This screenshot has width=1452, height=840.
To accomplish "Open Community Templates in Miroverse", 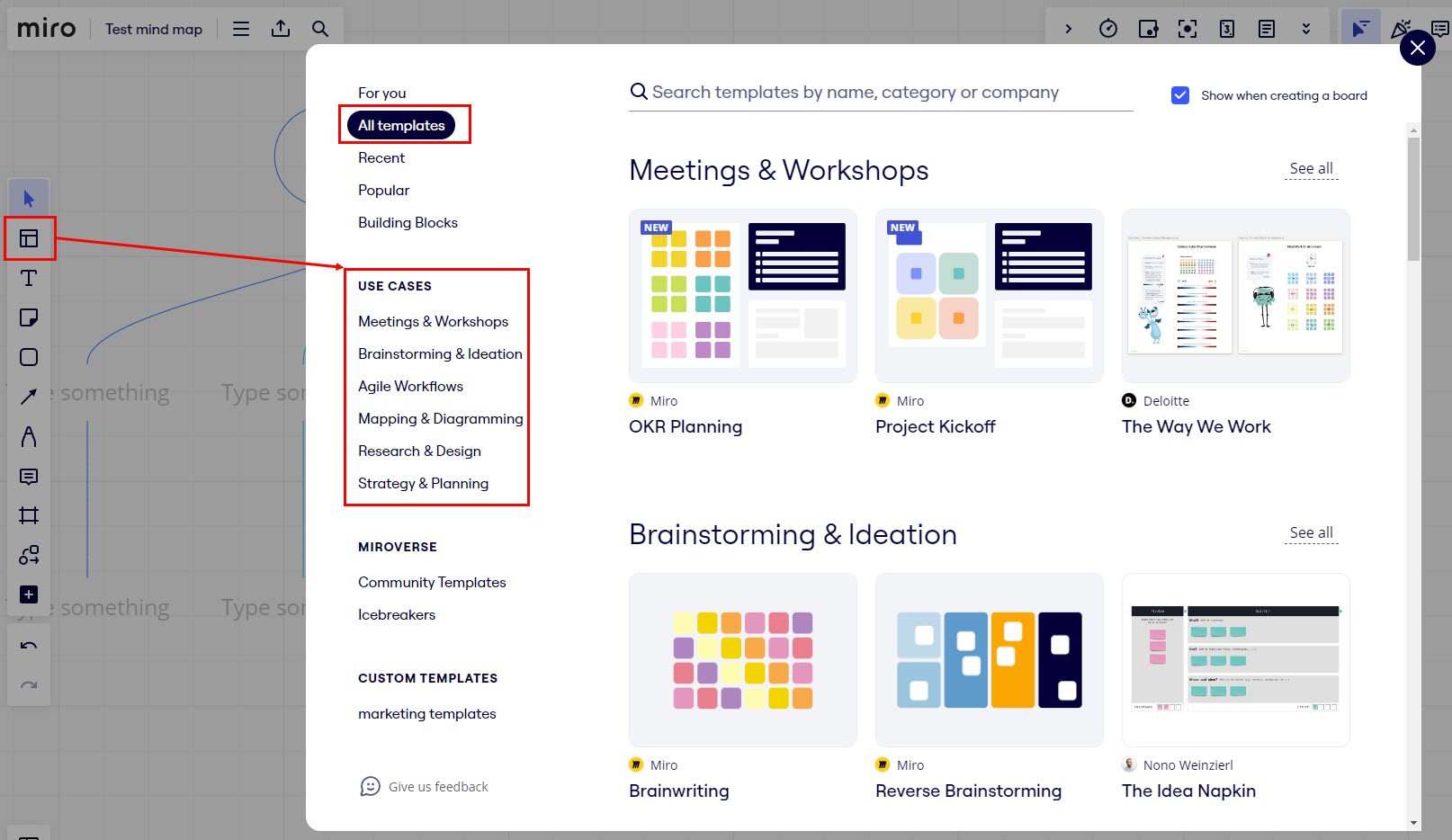I will [x=432, y=582].
